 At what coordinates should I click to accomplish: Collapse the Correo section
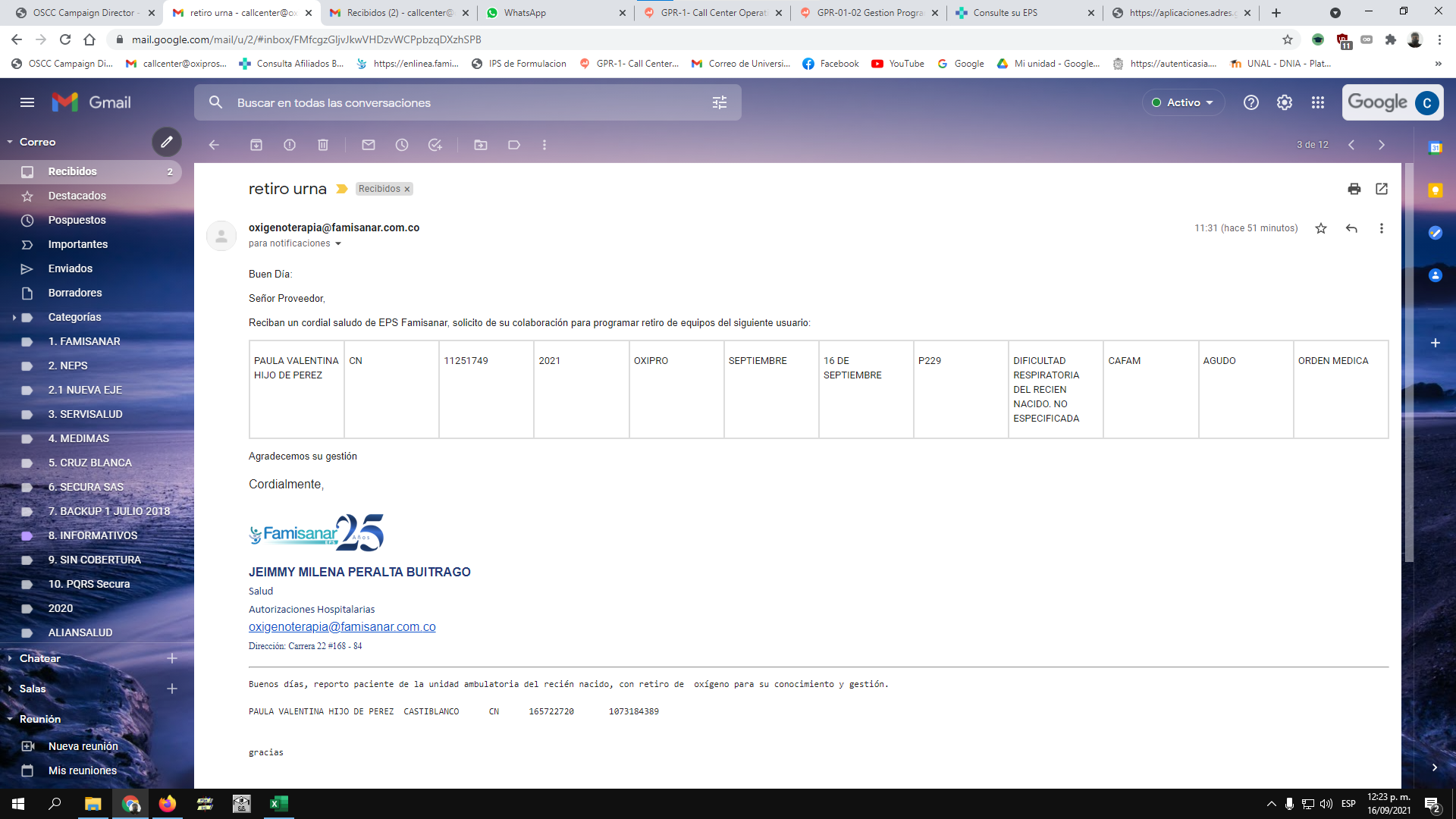coord(10,142)
